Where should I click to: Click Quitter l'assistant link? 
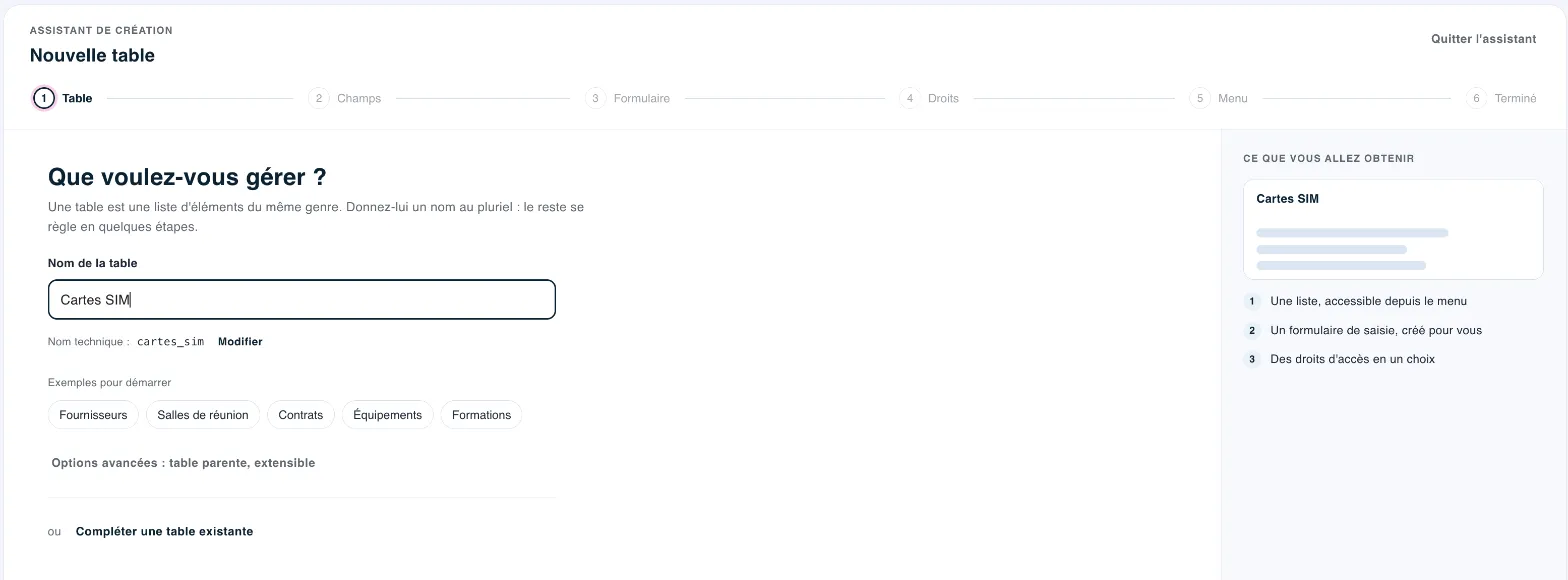tap(1483, 39)
